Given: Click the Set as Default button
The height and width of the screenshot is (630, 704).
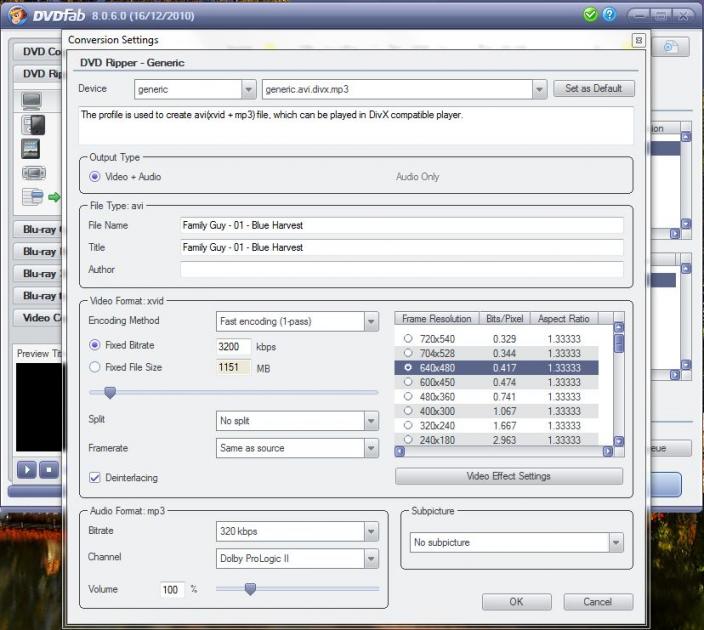Looking at the screenshot, I should pyautogui.click(x=594, y=88).
